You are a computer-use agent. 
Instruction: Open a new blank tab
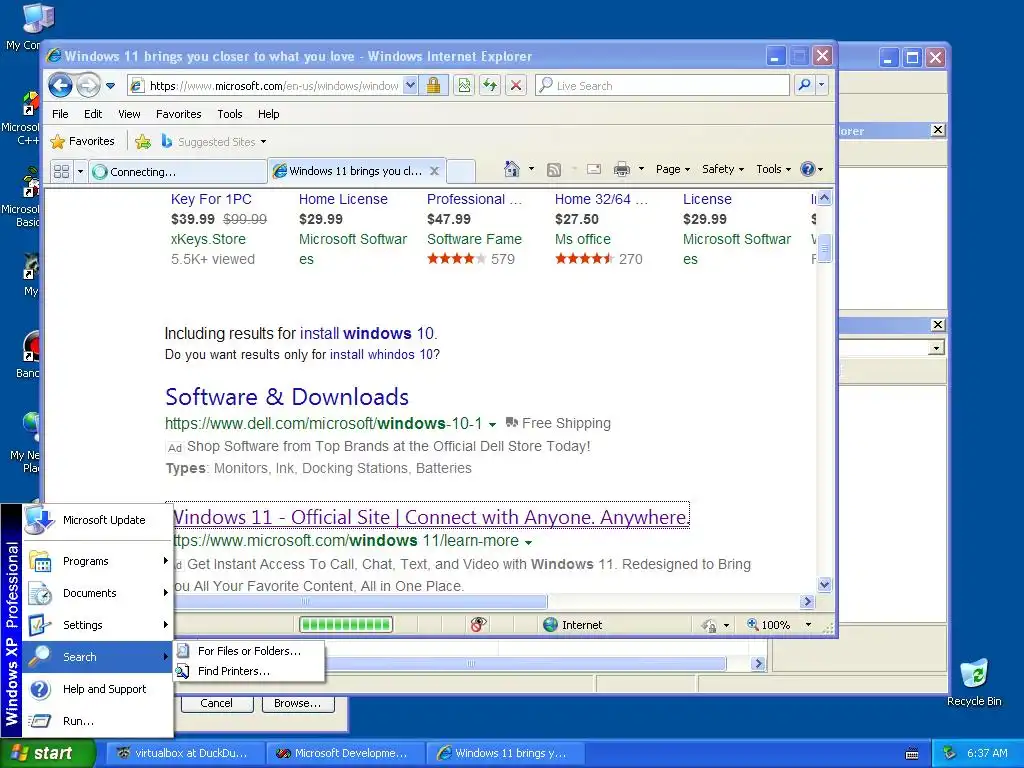[x=460, y=171]
